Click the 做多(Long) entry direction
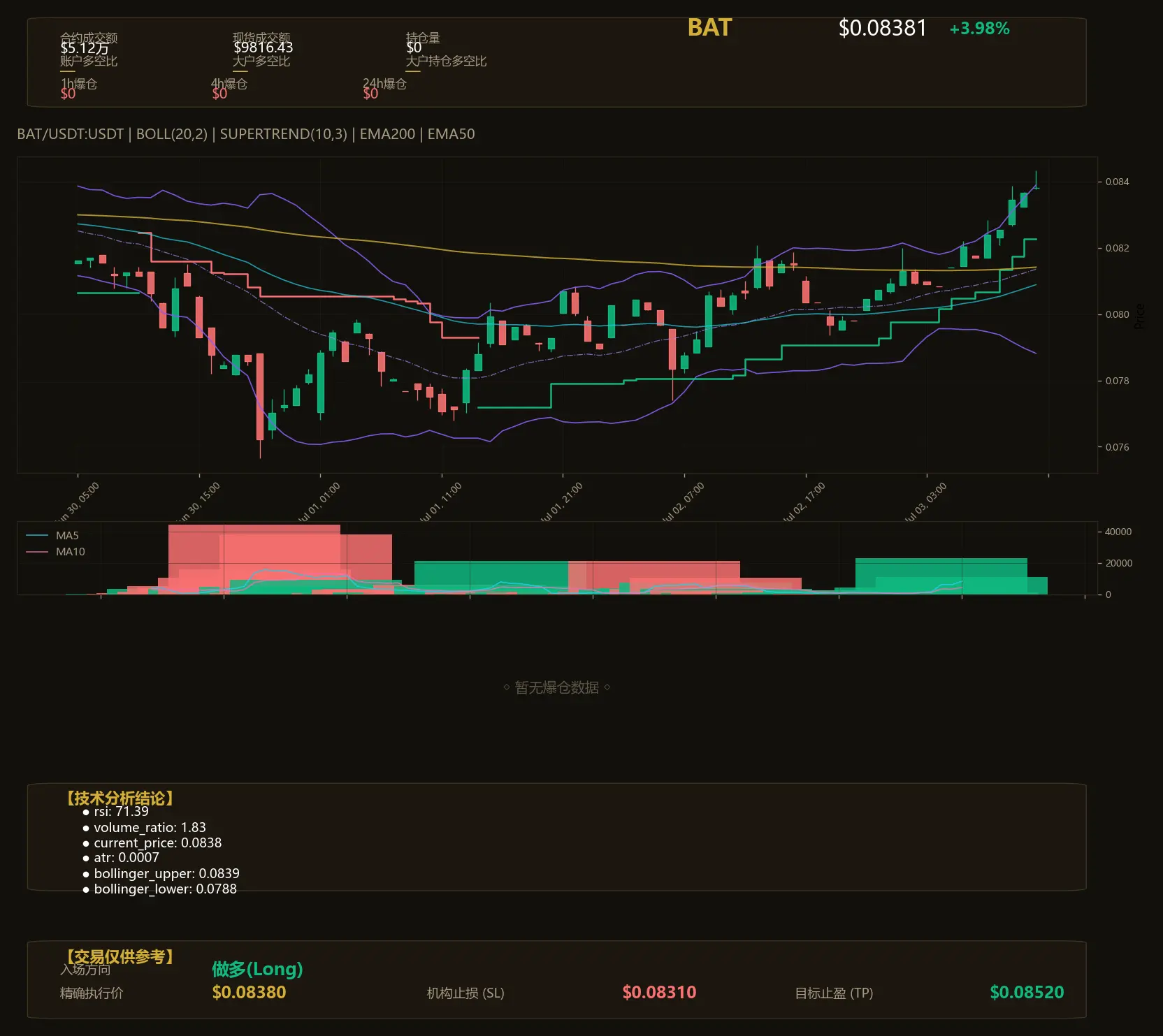Image resolution: width=1163 pixels, height=1036 pixels. point(257,969)
